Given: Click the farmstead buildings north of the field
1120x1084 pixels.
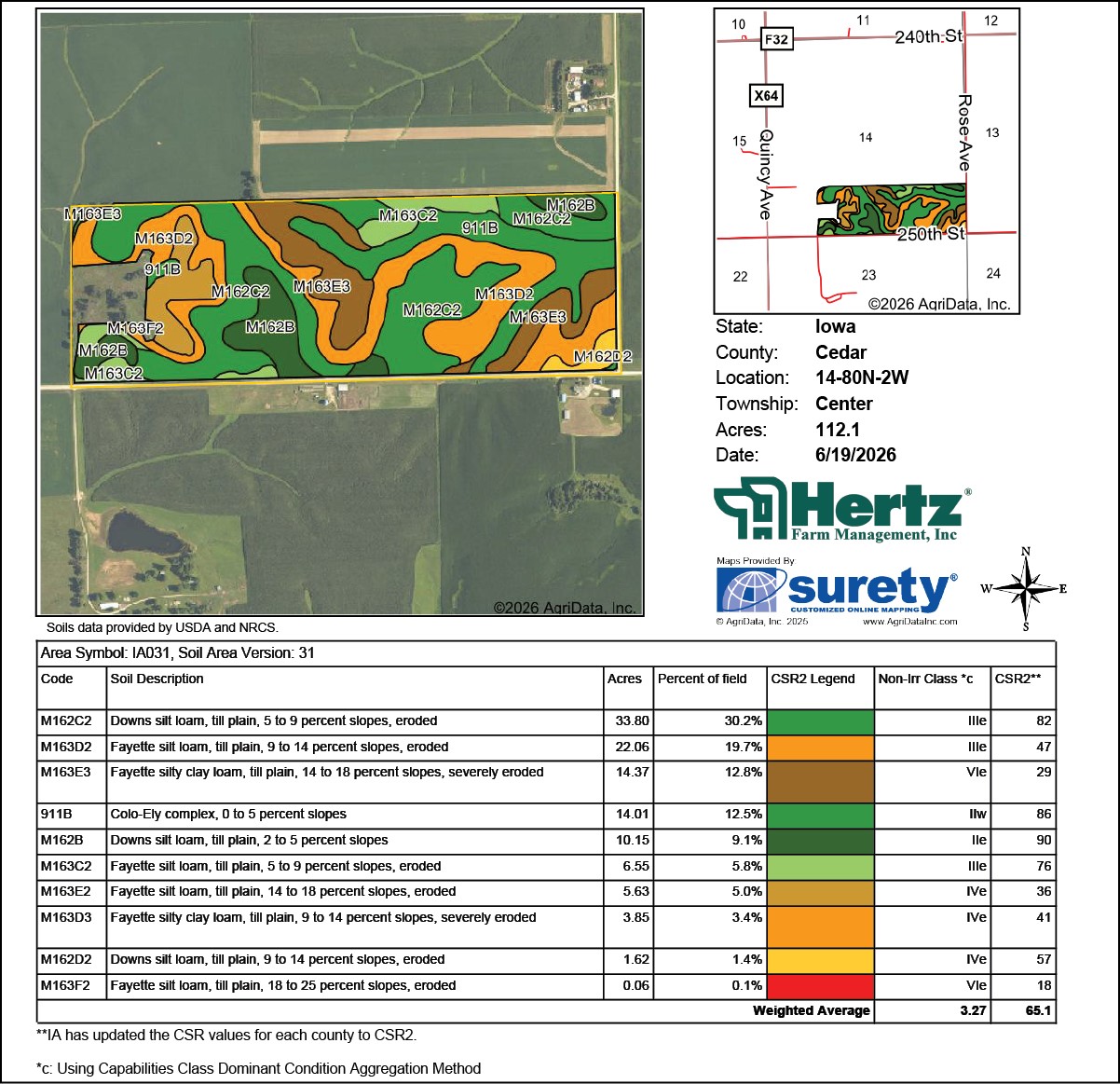Looking at the screenshot, I should pos(584,88).
